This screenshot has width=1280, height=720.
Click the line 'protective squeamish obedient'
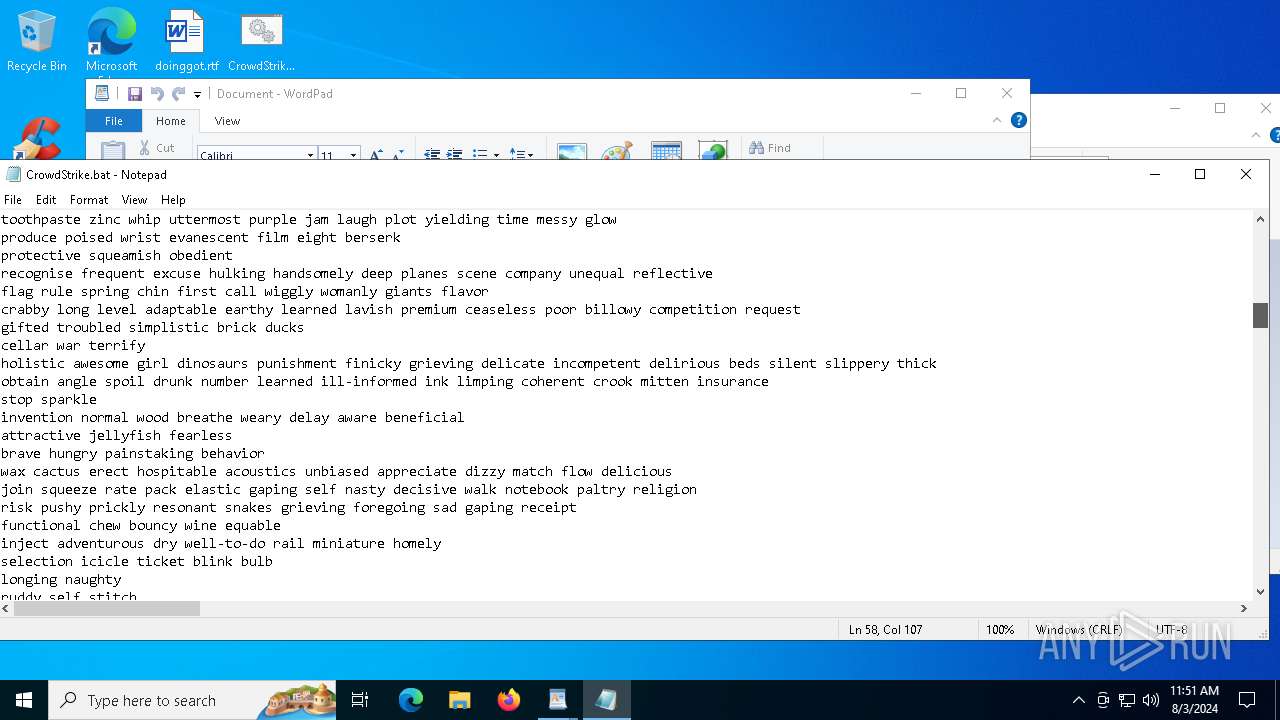[117, 255]
